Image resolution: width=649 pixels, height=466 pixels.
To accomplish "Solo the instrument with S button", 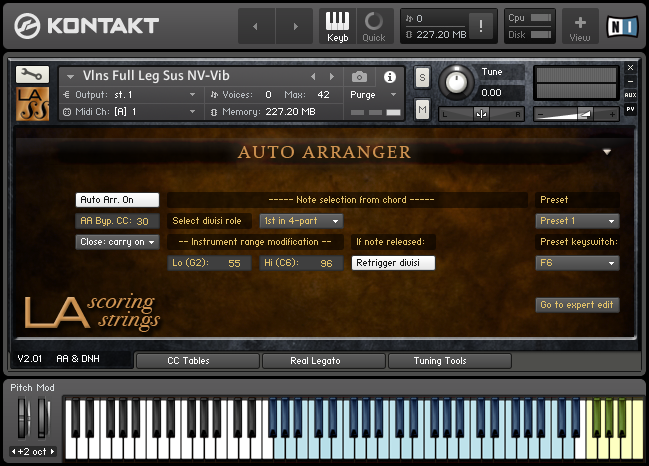I will tap(422, 77).
